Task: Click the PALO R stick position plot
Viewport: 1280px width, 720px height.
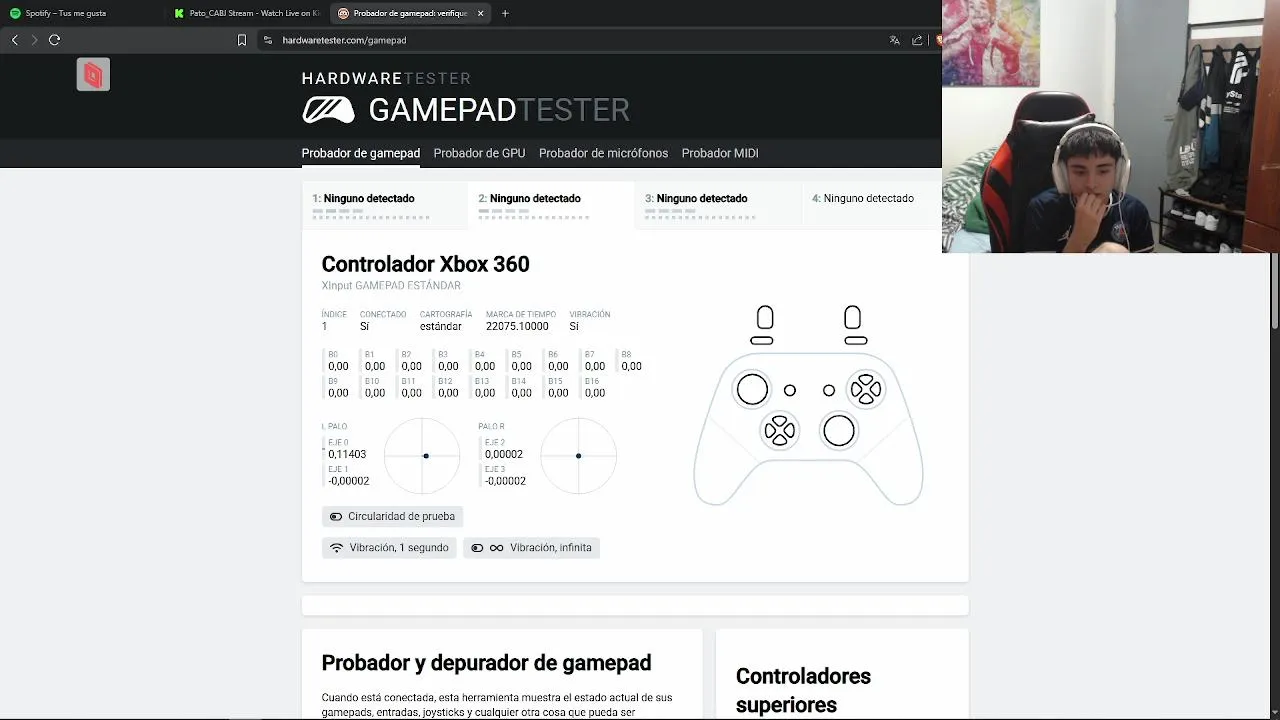Action: tap(578, 456)
